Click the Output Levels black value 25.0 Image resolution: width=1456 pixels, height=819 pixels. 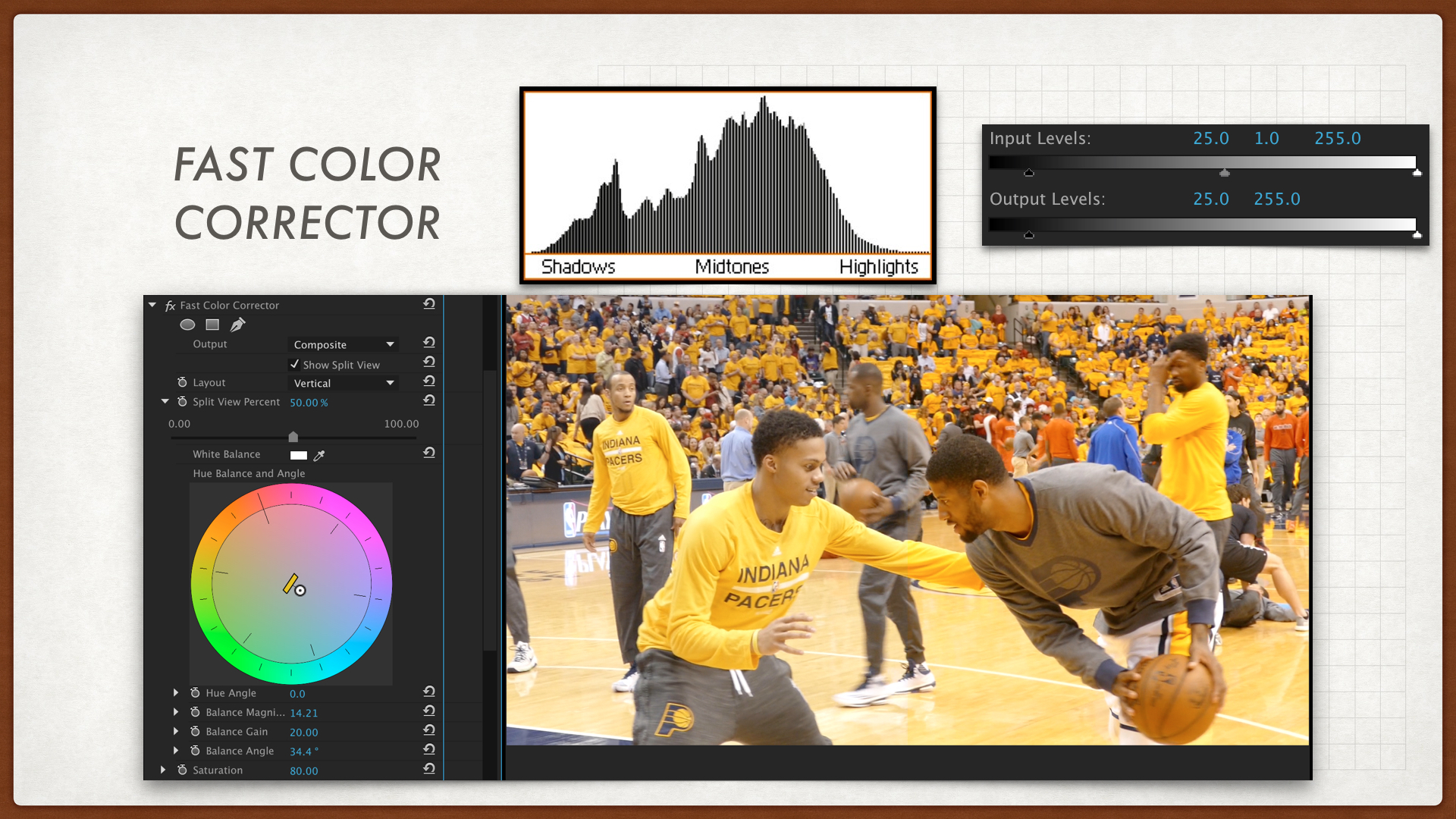1211,199
